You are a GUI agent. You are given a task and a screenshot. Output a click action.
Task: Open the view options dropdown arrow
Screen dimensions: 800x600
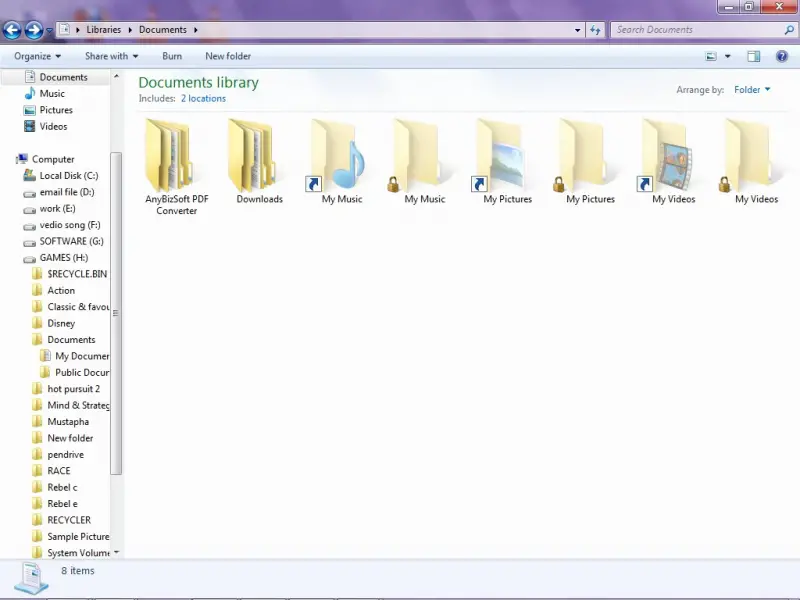(x=728, y=56)
